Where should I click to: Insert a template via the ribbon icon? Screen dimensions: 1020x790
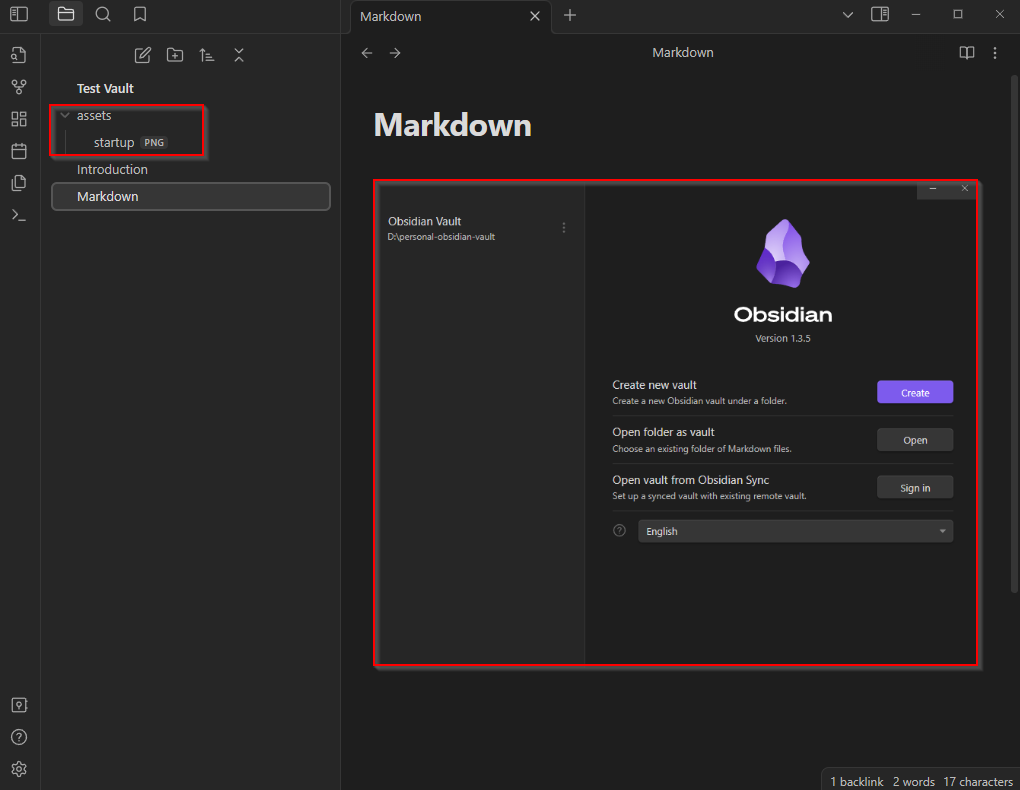coord(19,183)
